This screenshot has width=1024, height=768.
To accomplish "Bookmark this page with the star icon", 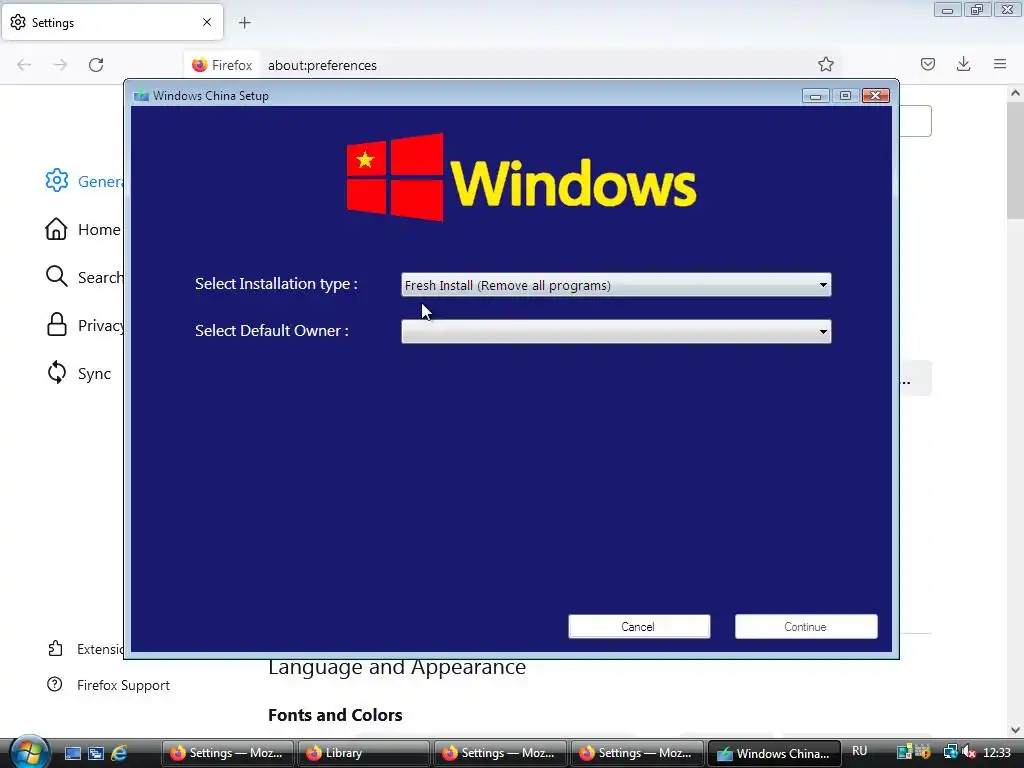I will 825,64.
